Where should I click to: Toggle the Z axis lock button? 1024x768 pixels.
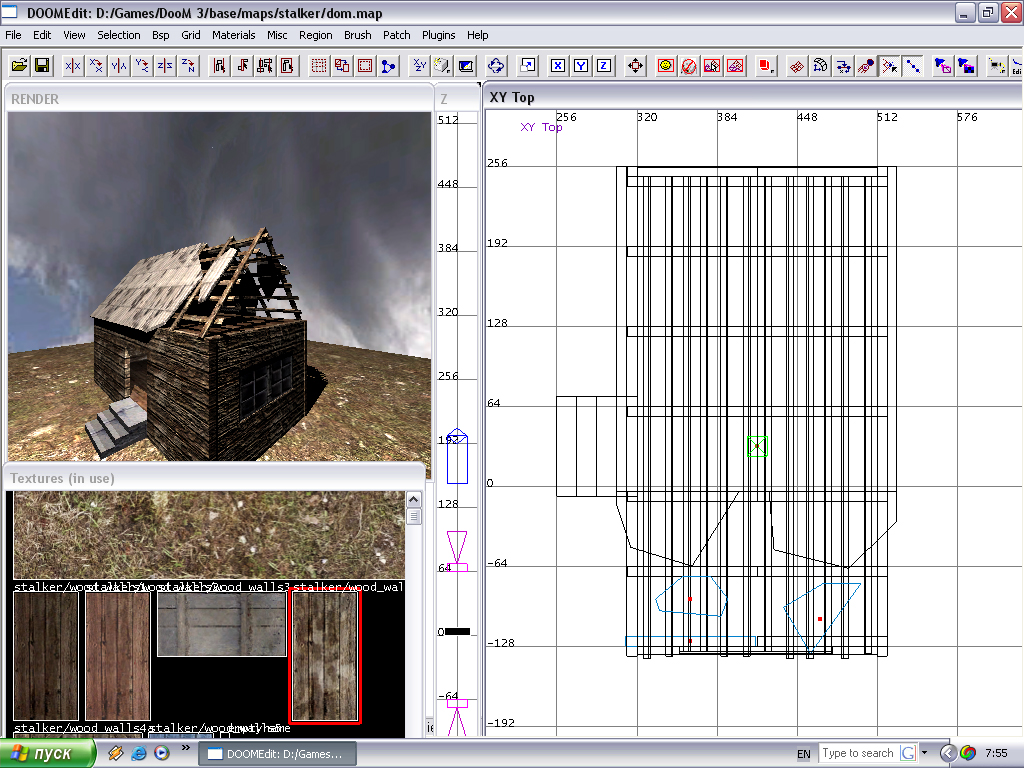[x=604, y=66]
